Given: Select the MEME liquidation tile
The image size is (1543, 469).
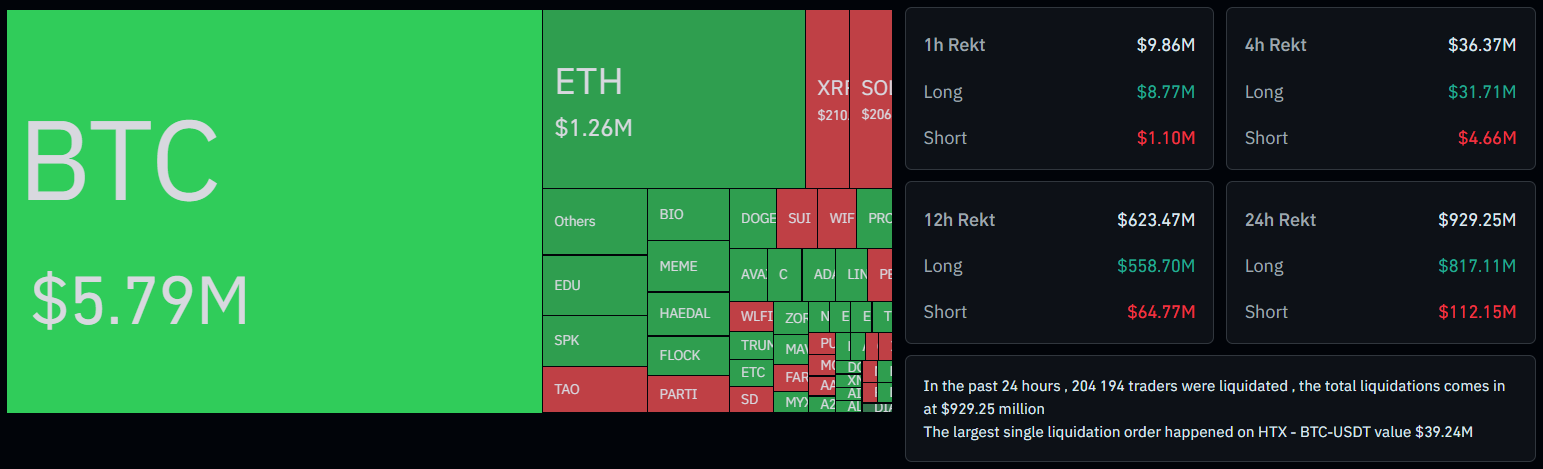Looking at the screenshot, I should point(688,266).
